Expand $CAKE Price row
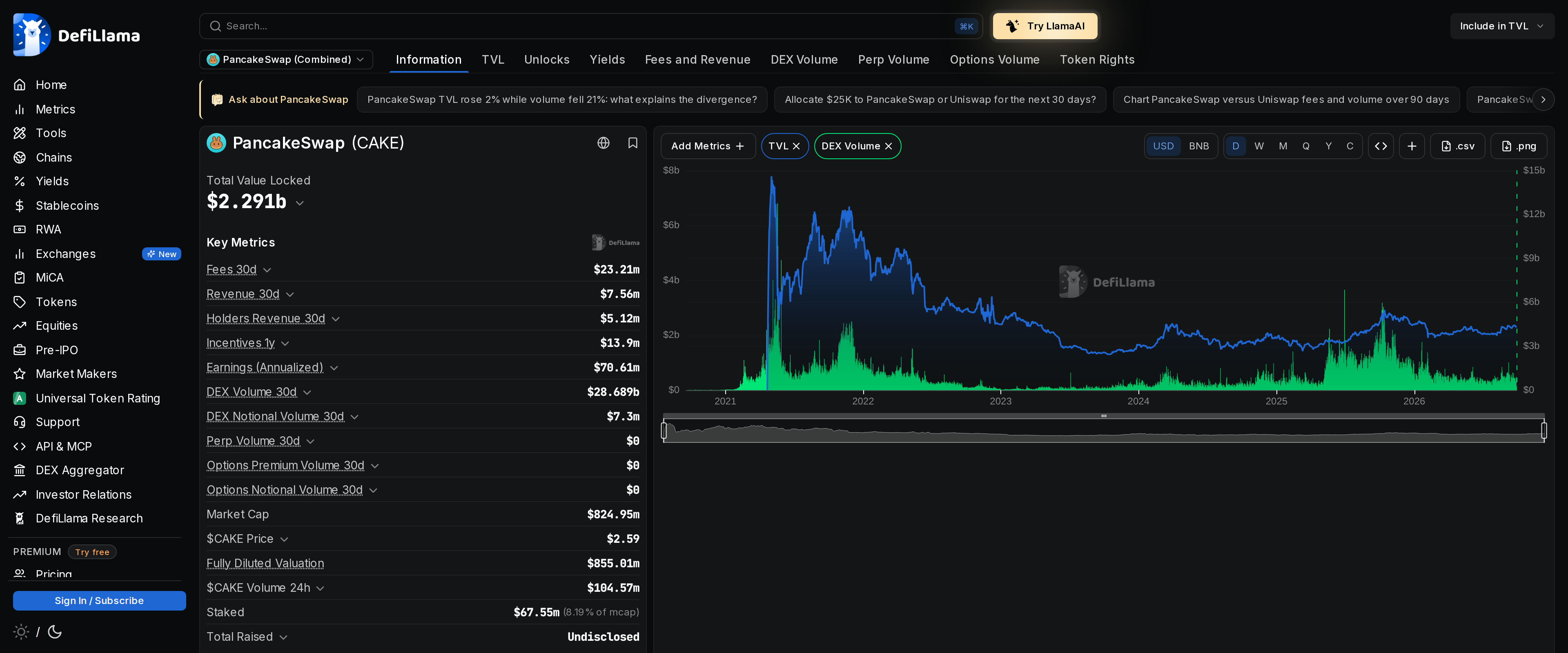Viewport: 1568px width, 653px height. pyautogui.click(x=284, y=539)
